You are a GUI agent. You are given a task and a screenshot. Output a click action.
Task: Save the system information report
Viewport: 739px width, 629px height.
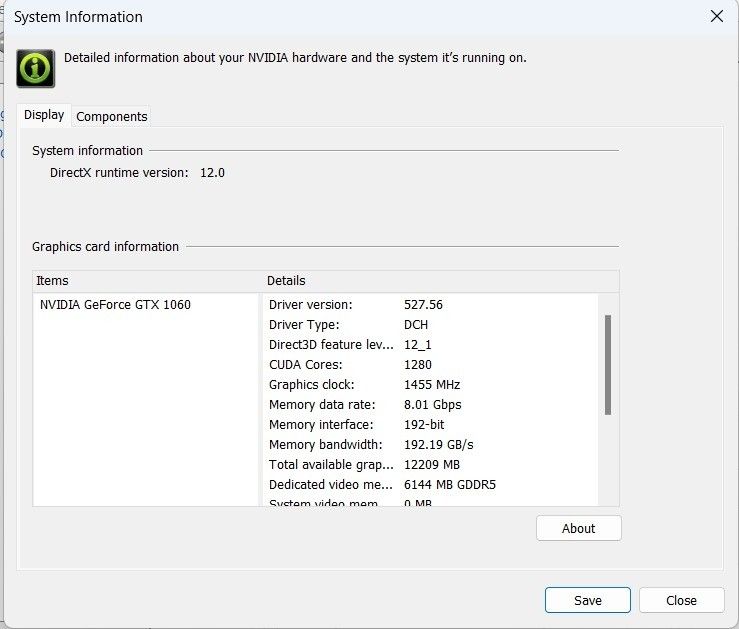pyautogui.click(x=587, y=600)
